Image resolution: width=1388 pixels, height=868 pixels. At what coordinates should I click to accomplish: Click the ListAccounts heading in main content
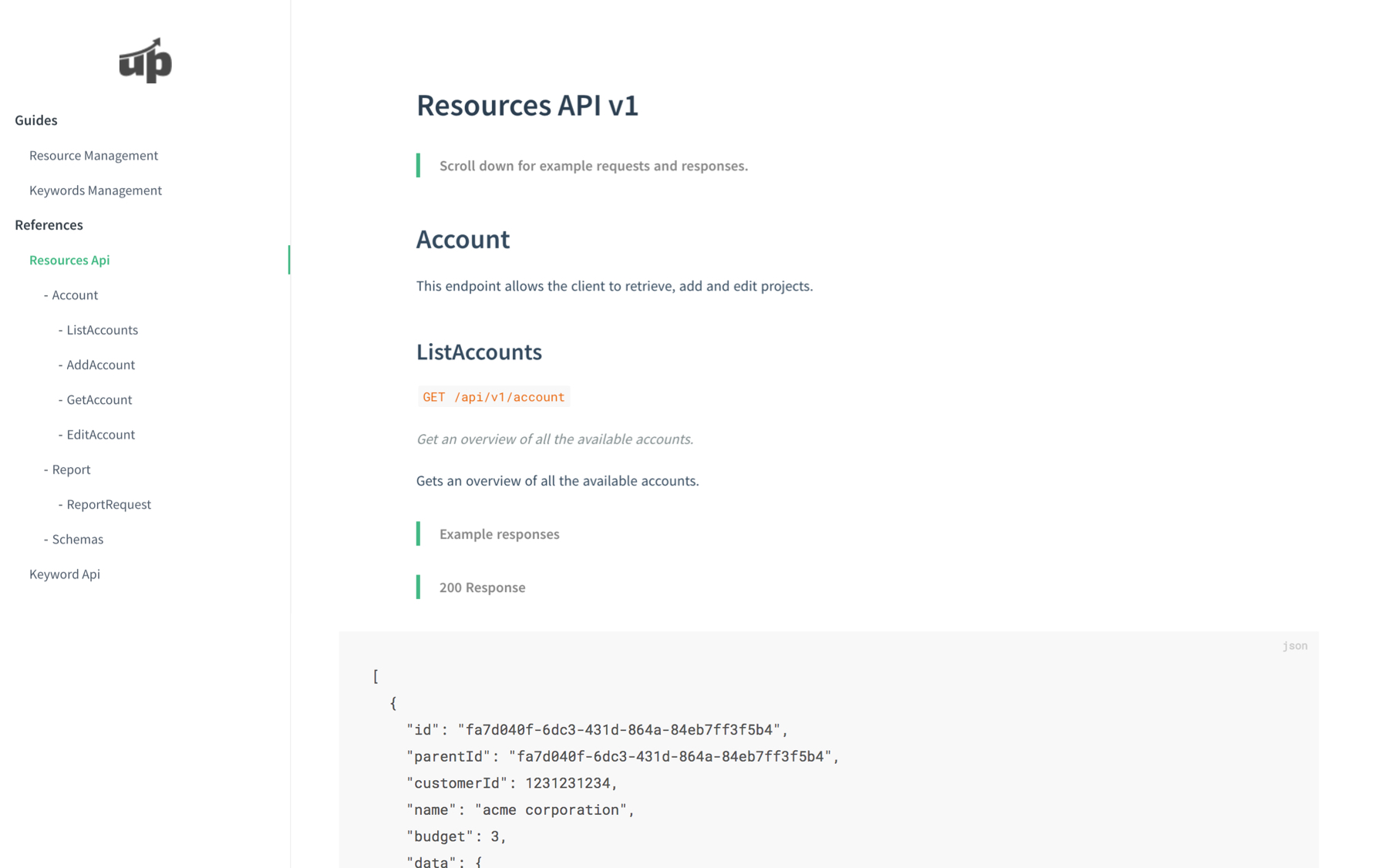tap(478, 352)
